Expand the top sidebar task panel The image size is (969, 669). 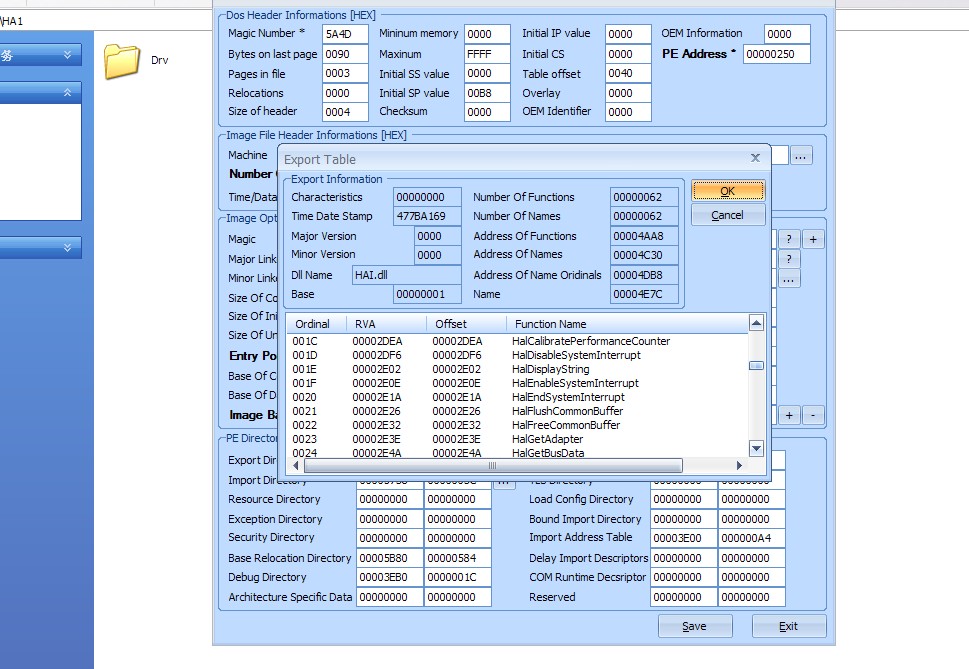coord(68,56)
